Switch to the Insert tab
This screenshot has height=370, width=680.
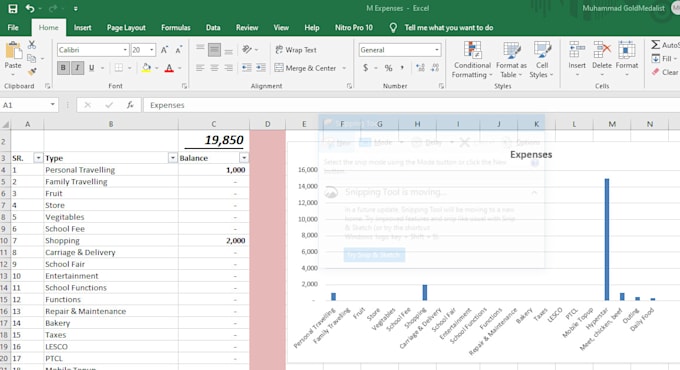(x=82, y=28)
